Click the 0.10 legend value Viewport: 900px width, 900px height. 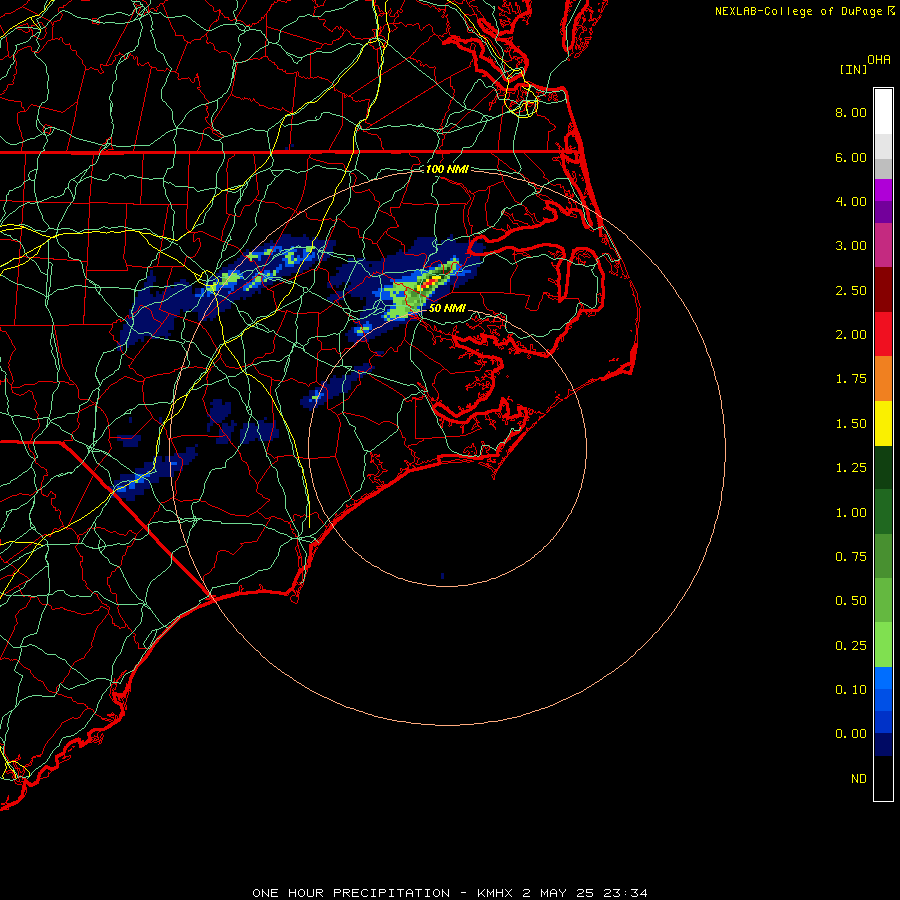[851, 690]
